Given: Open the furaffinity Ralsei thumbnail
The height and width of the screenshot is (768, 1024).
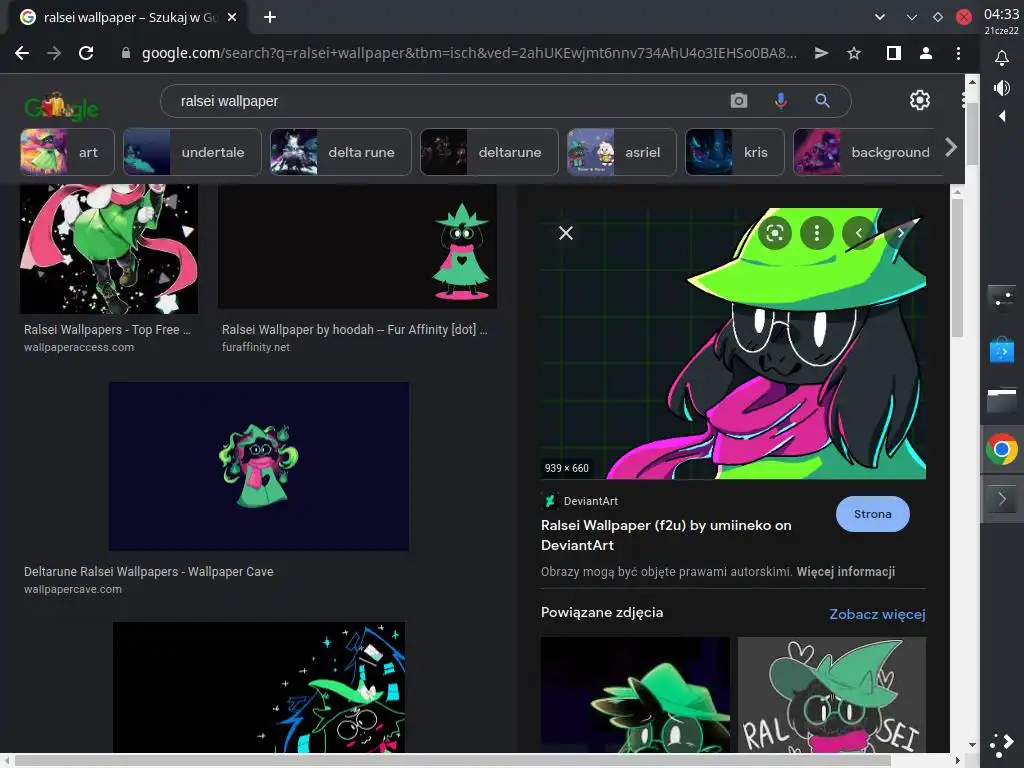Looking at the screenshot, I should 357,246.
